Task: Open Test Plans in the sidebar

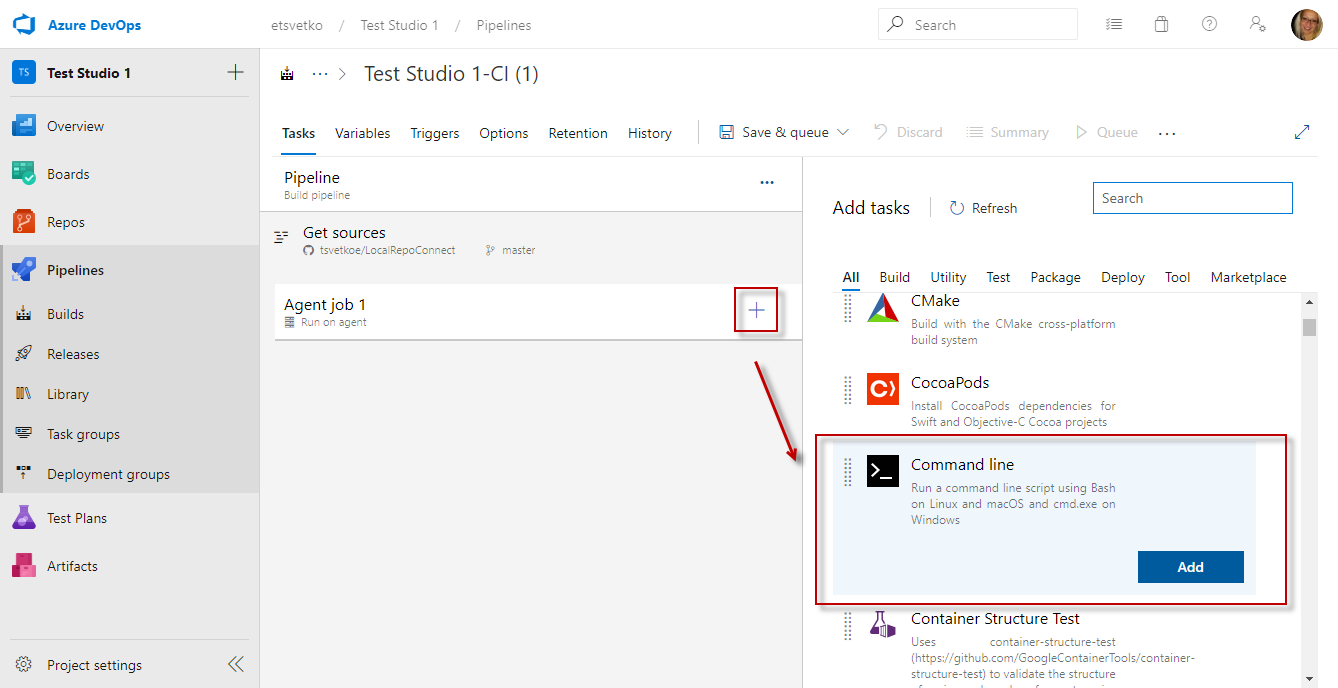Action: (x=130, y=518)
